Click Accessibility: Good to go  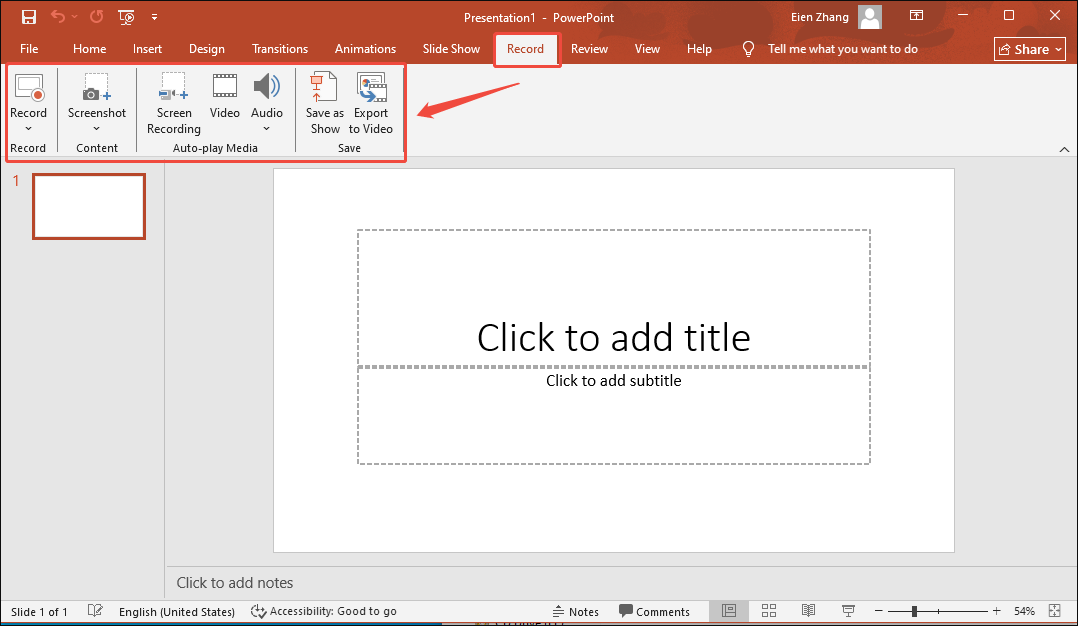(x=324, y=610)
